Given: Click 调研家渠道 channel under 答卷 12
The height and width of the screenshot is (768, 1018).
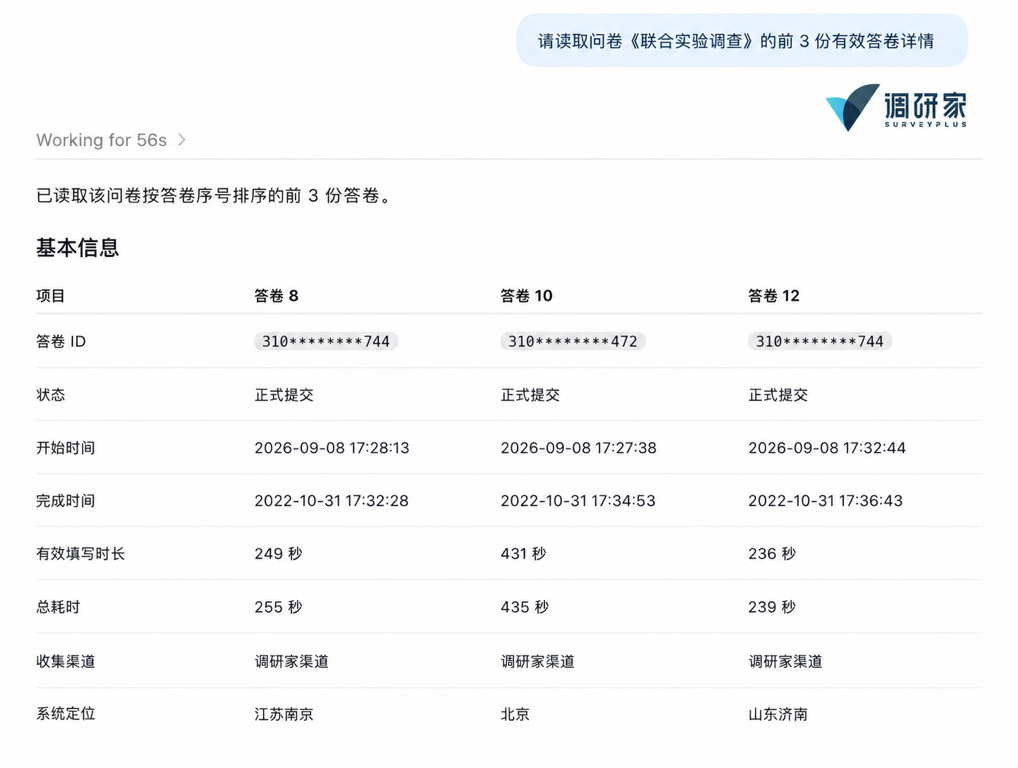Looking at the screenshot, I should (x=786, y=661).
